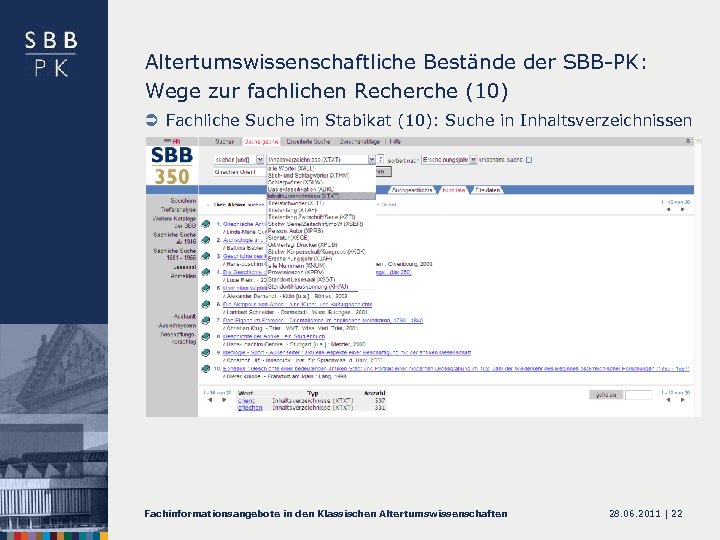This screenshot has height=540, width=720.
Task: Open 'Anschaffungsvorschlag' sidebar link
Action: 178,338
